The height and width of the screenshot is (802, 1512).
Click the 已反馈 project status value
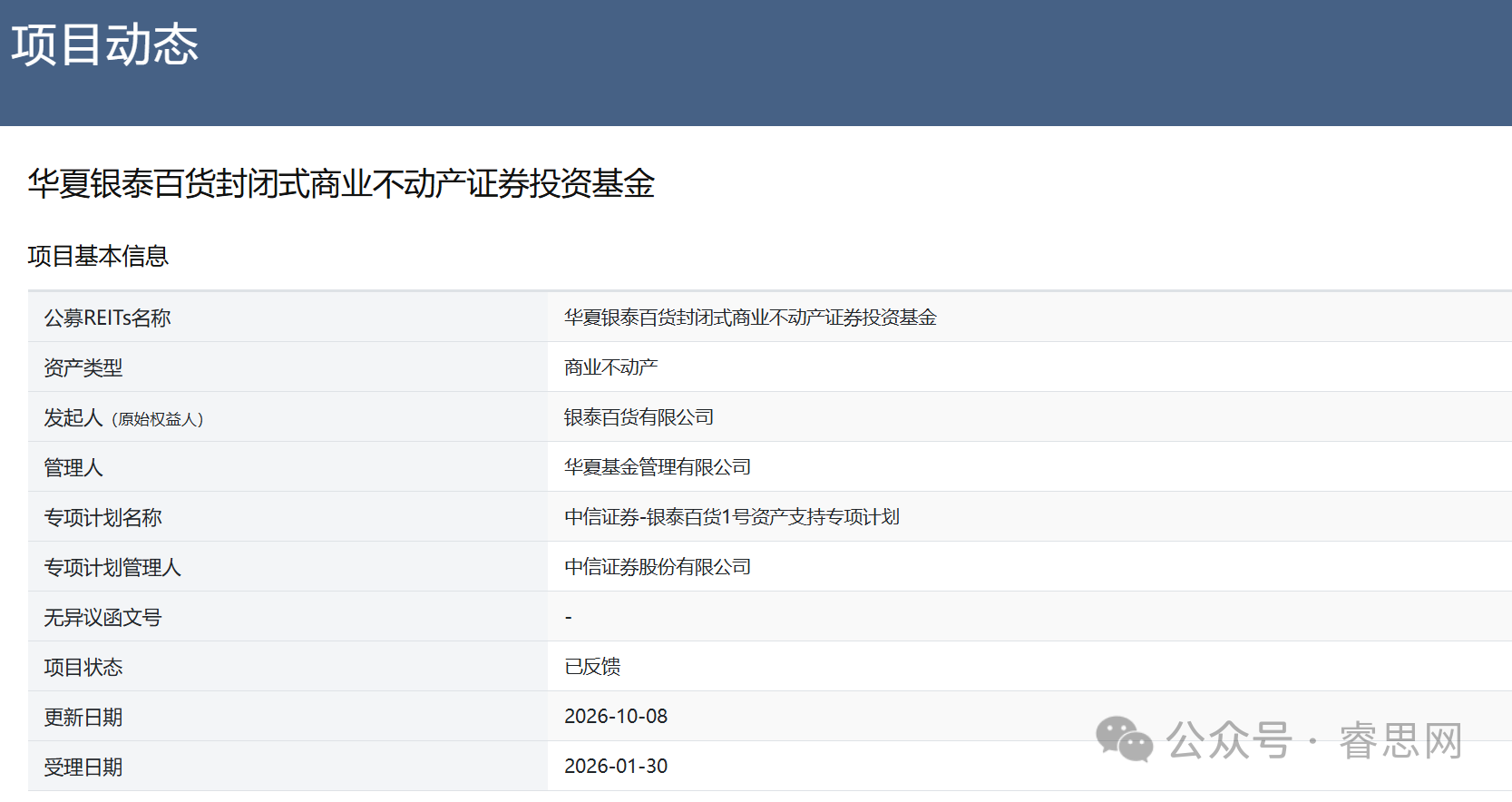(592, 667)
